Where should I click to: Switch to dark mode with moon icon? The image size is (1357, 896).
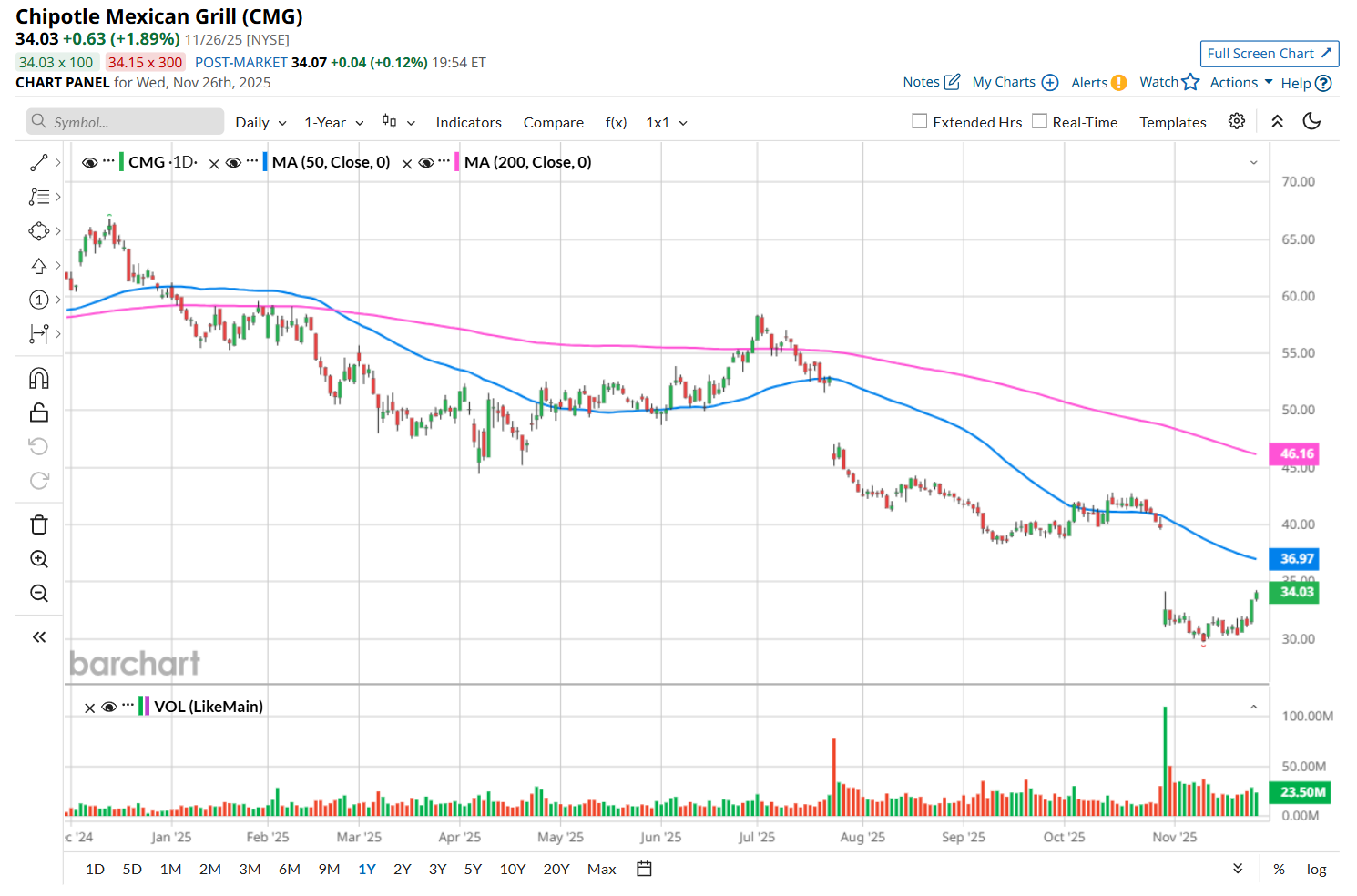[x=1311, y=121]
